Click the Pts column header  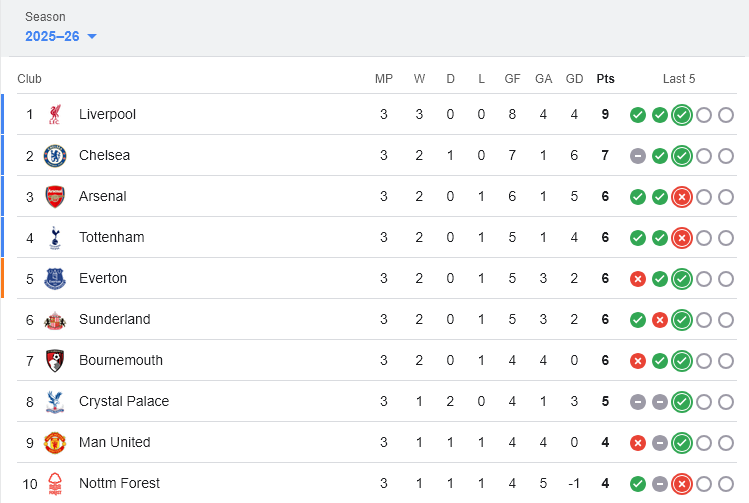(605, 79)
